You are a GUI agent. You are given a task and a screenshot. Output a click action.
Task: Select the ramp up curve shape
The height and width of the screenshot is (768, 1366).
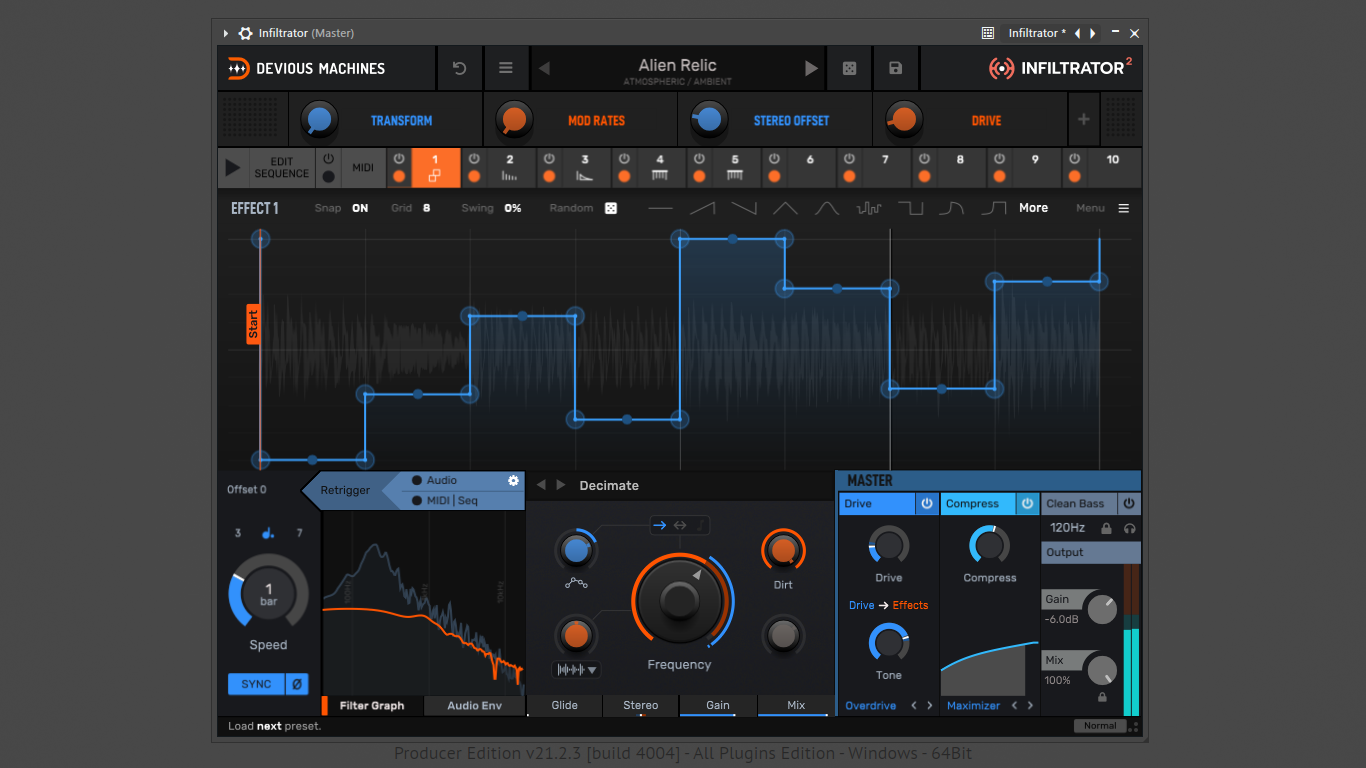(702, 208)
